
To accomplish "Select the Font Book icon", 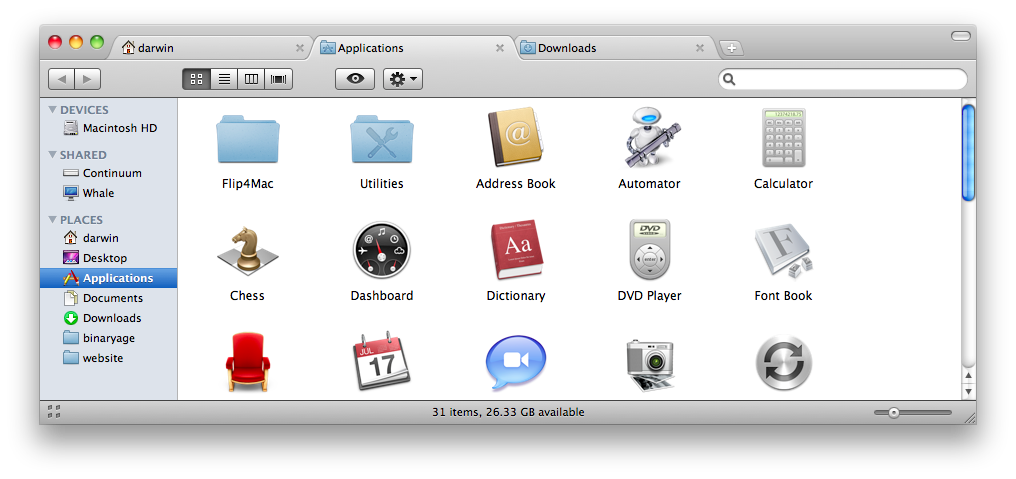I will pyautogui.click(x=783, y=251).
